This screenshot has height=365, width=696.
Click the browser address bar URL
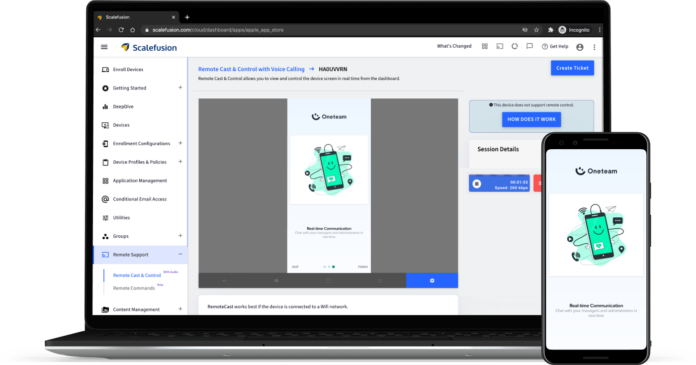pyautogui.click(x=218, y=30)
